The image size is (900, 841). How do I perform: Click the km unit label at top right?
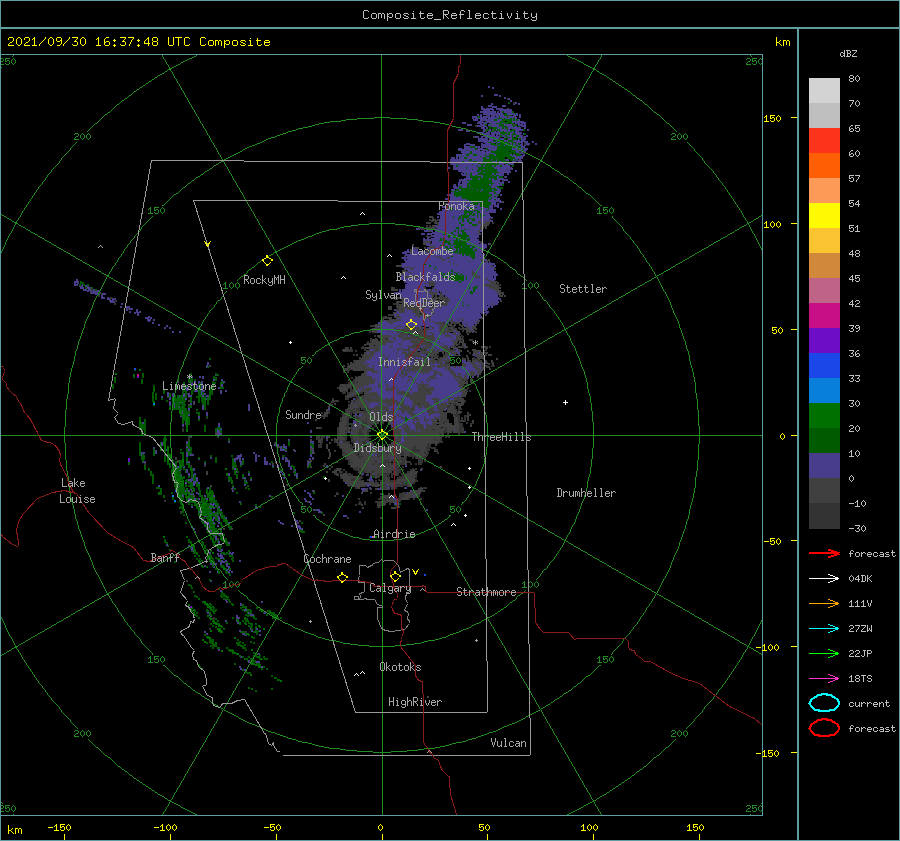pos(782,42)
